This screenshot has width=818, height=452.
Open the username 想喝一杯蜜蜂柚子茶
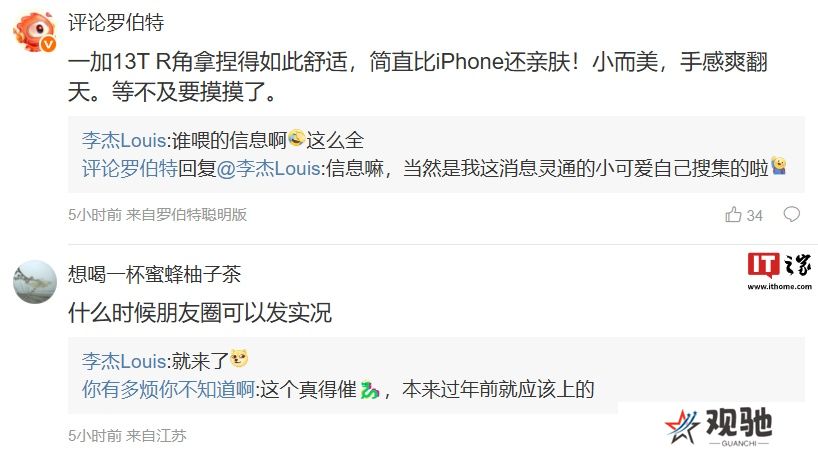pos(154,275)
